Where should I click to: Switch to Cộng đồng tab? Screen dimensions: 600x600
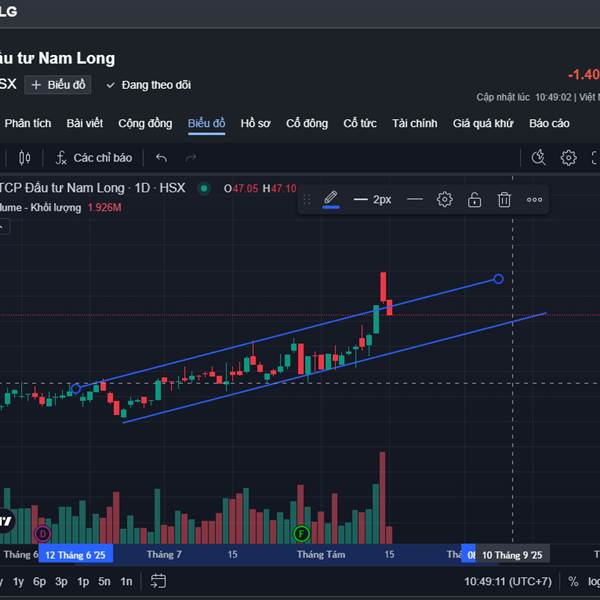pos(145,123)
